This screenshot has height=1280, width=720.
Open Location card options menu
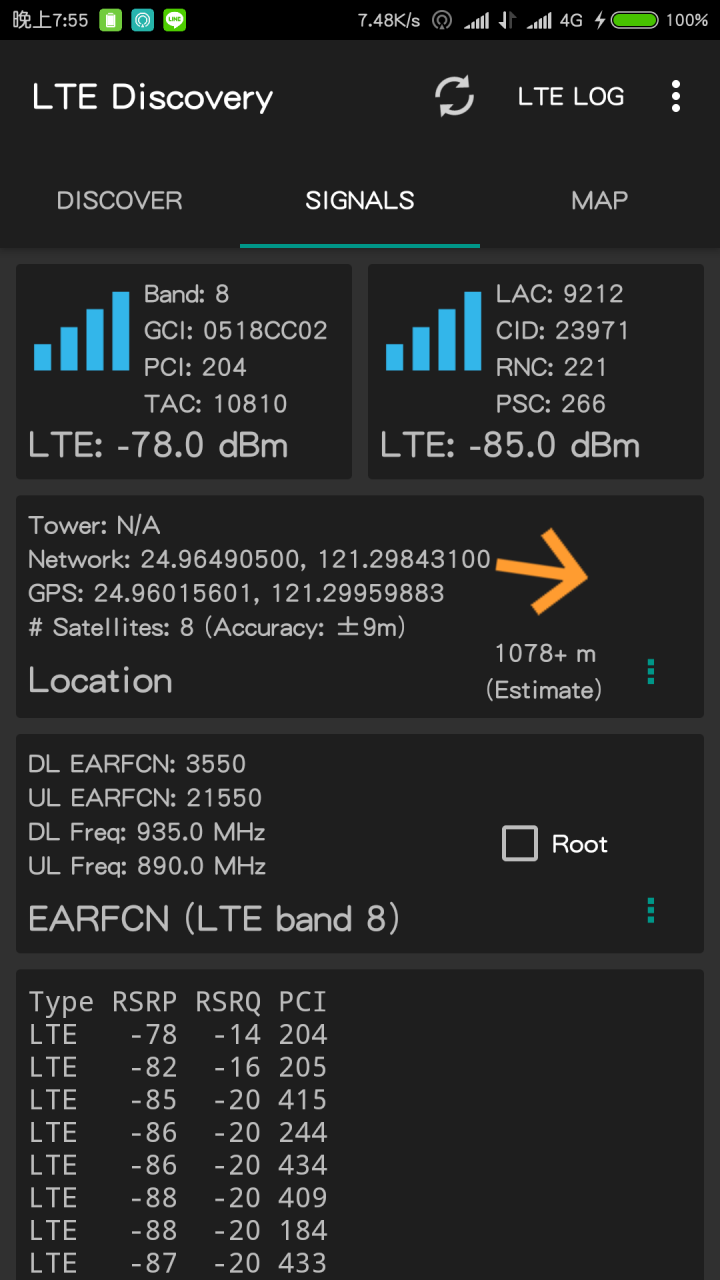click(651, 671)
